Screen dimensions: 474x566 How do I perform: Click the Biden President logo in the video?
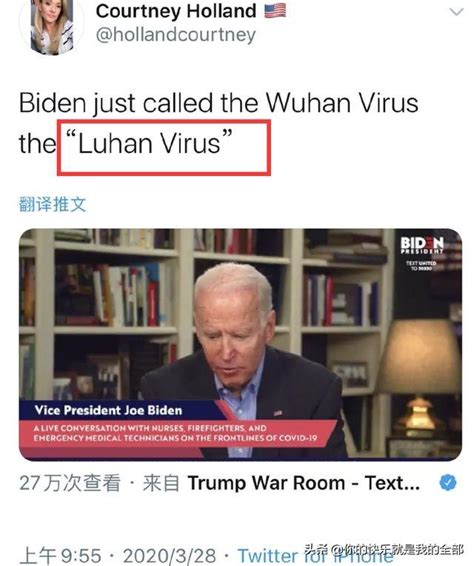(422, 245)
